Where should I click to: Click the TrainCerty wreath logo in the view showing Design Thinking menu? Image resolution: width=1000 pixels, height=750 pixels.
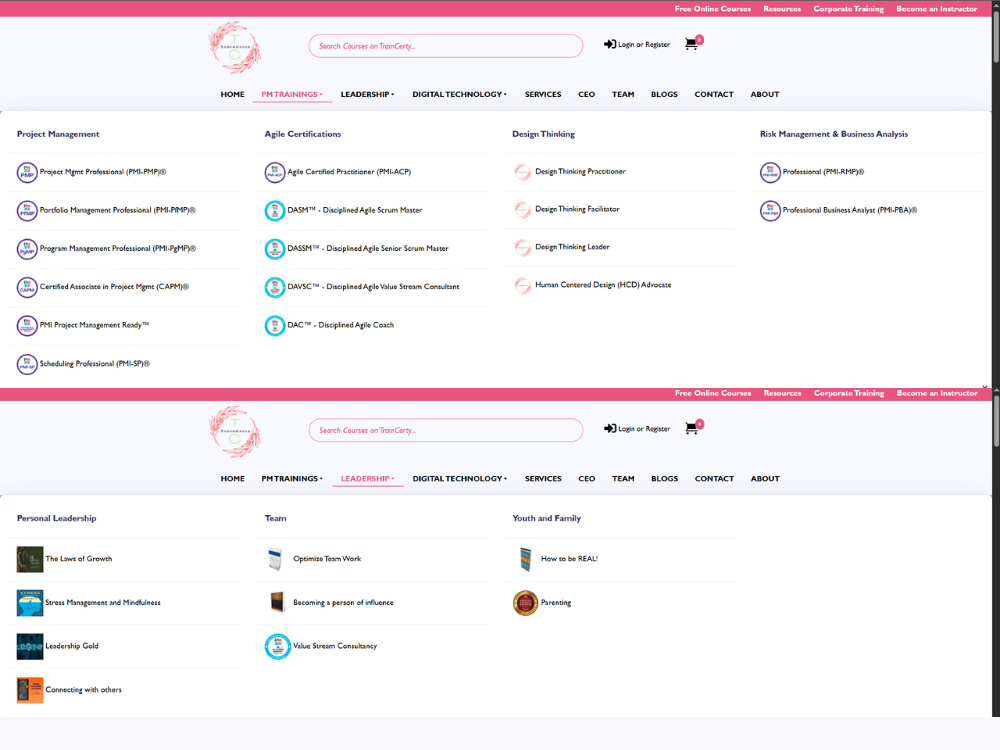click(x=235, y=47)
